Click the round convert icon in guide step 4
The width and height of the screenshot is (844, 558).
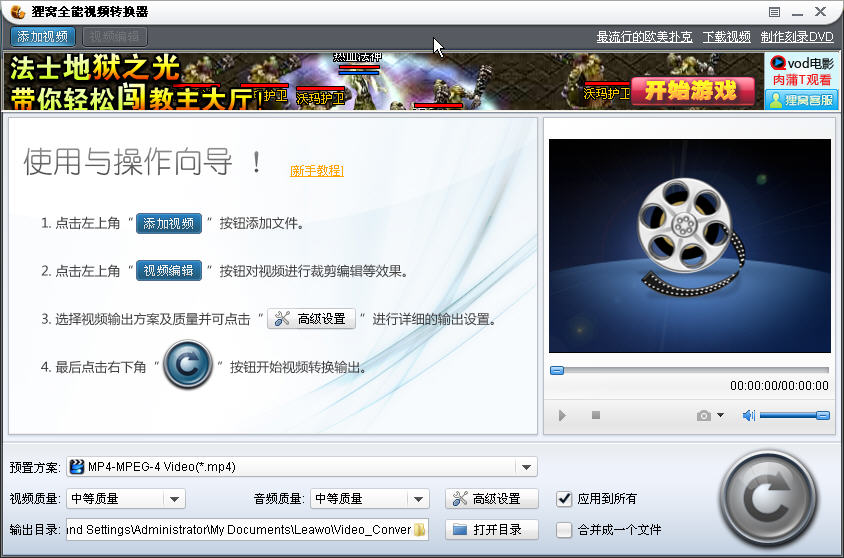click(188, 365)
